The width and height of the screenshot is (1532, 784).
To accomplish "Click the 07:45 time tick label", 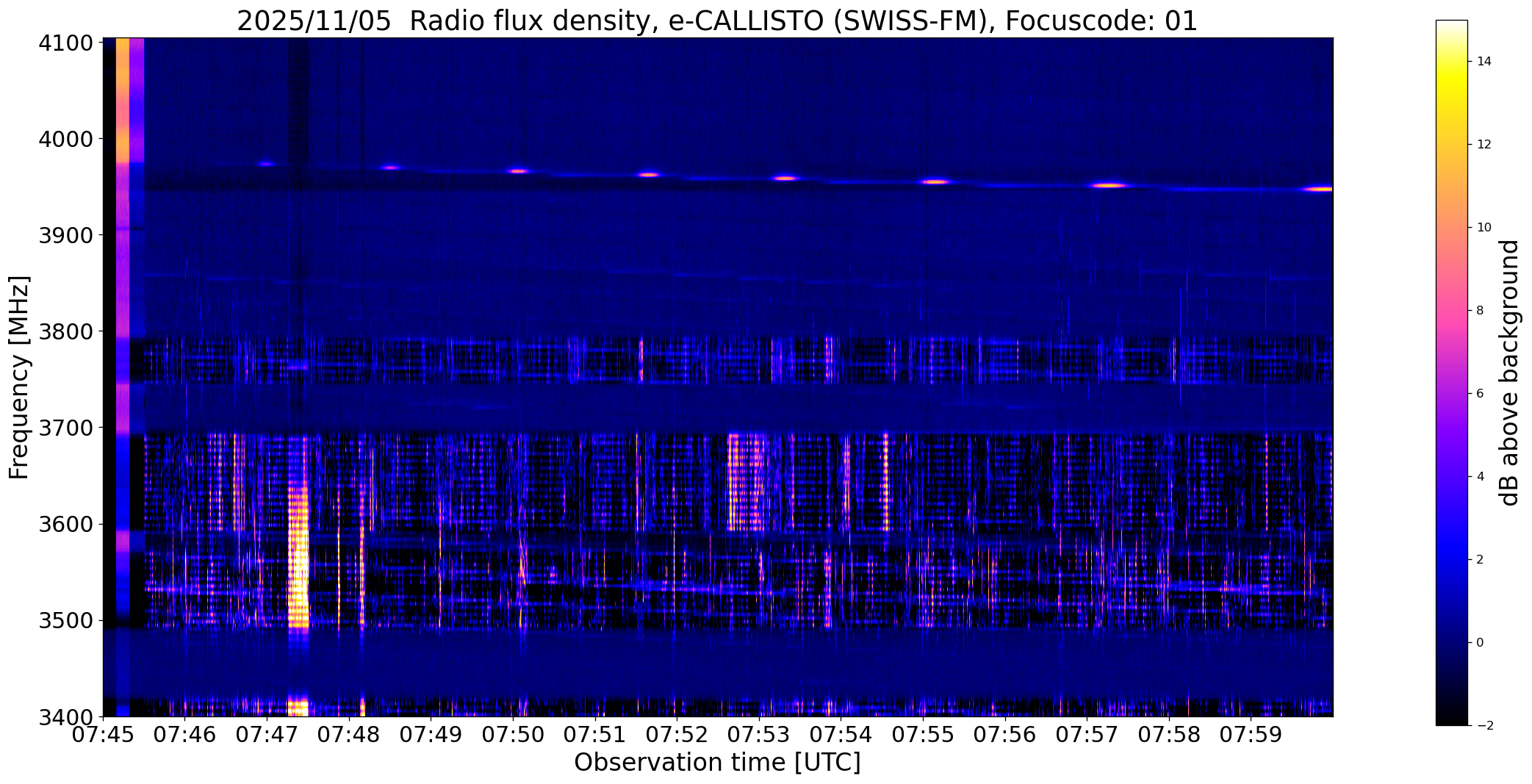I will pyautogui.click(x=103, y=735).
